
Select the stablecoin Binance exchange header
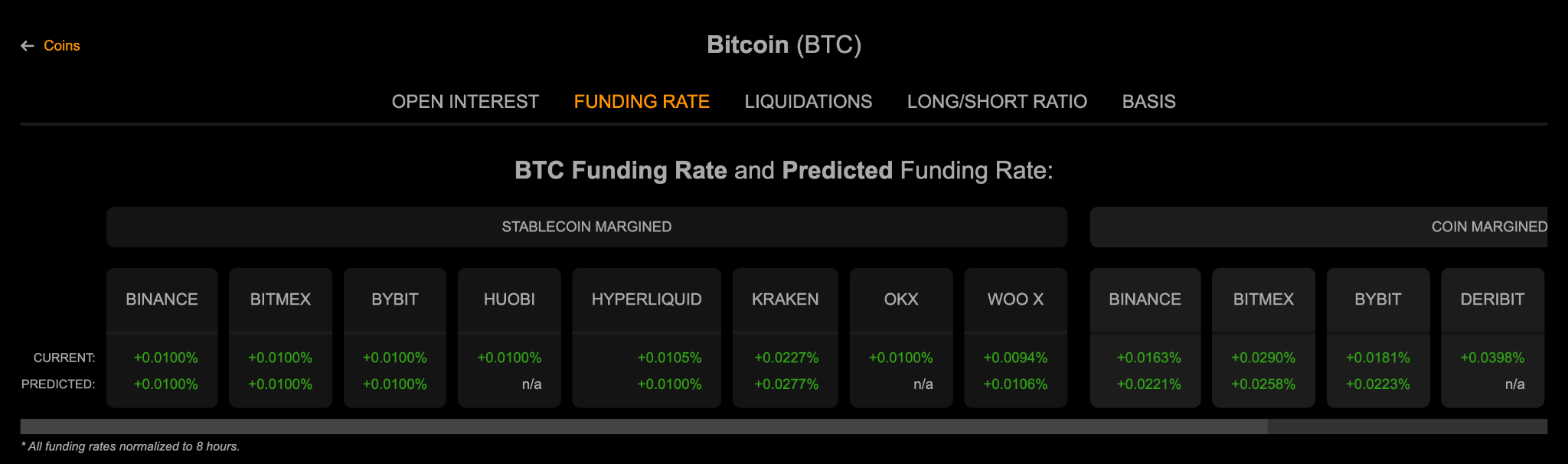click(162, 299)
